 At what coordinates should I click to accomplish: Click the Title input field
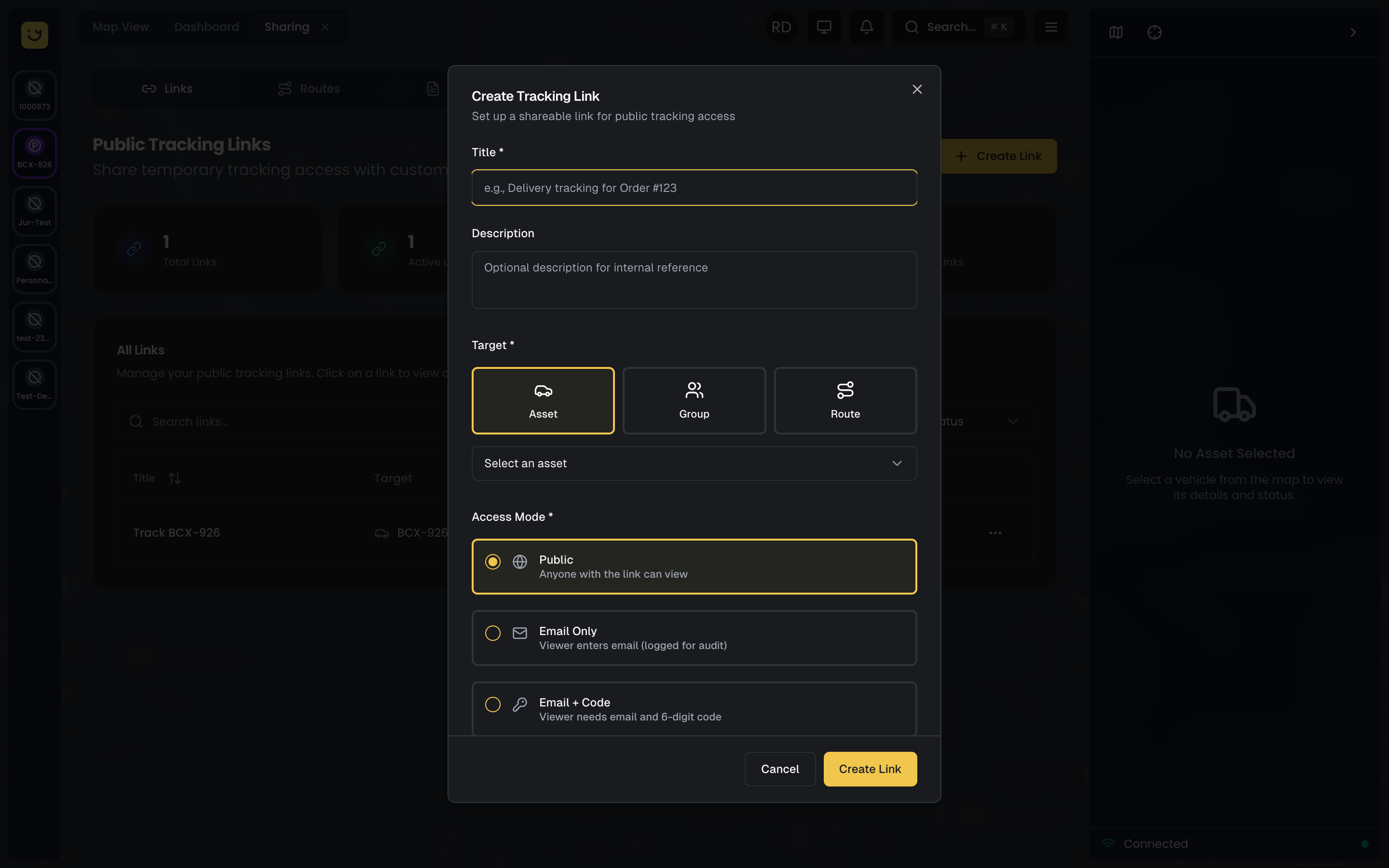click(694, 188)
